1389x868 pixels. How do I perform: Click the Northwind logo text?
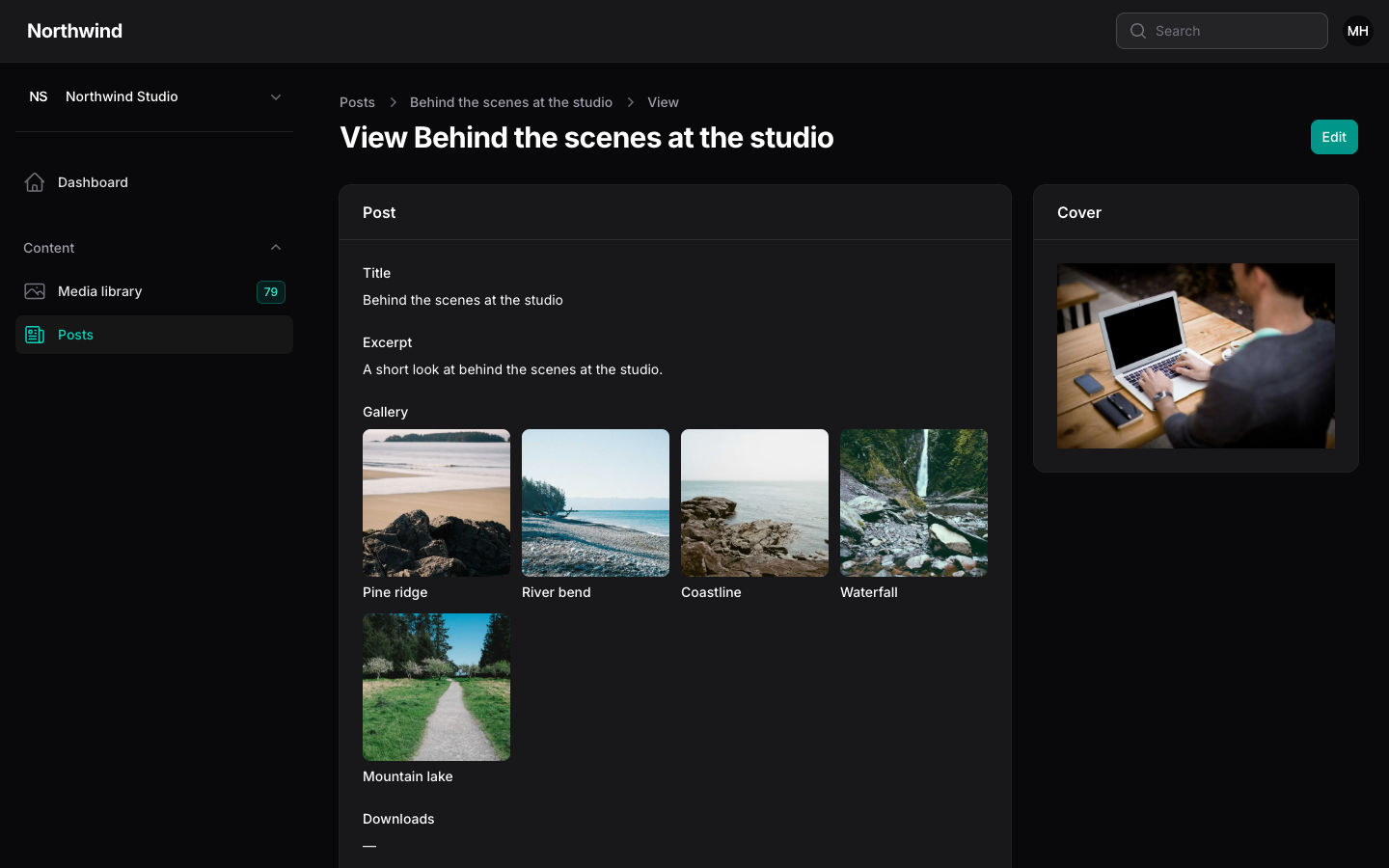pos(75,31)
